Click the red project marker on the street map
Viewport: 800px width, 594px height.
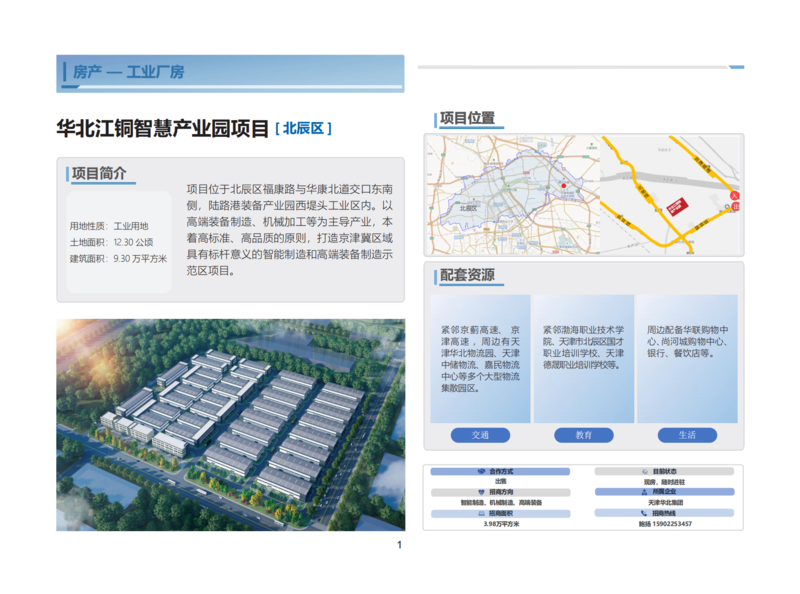[678, 207]
